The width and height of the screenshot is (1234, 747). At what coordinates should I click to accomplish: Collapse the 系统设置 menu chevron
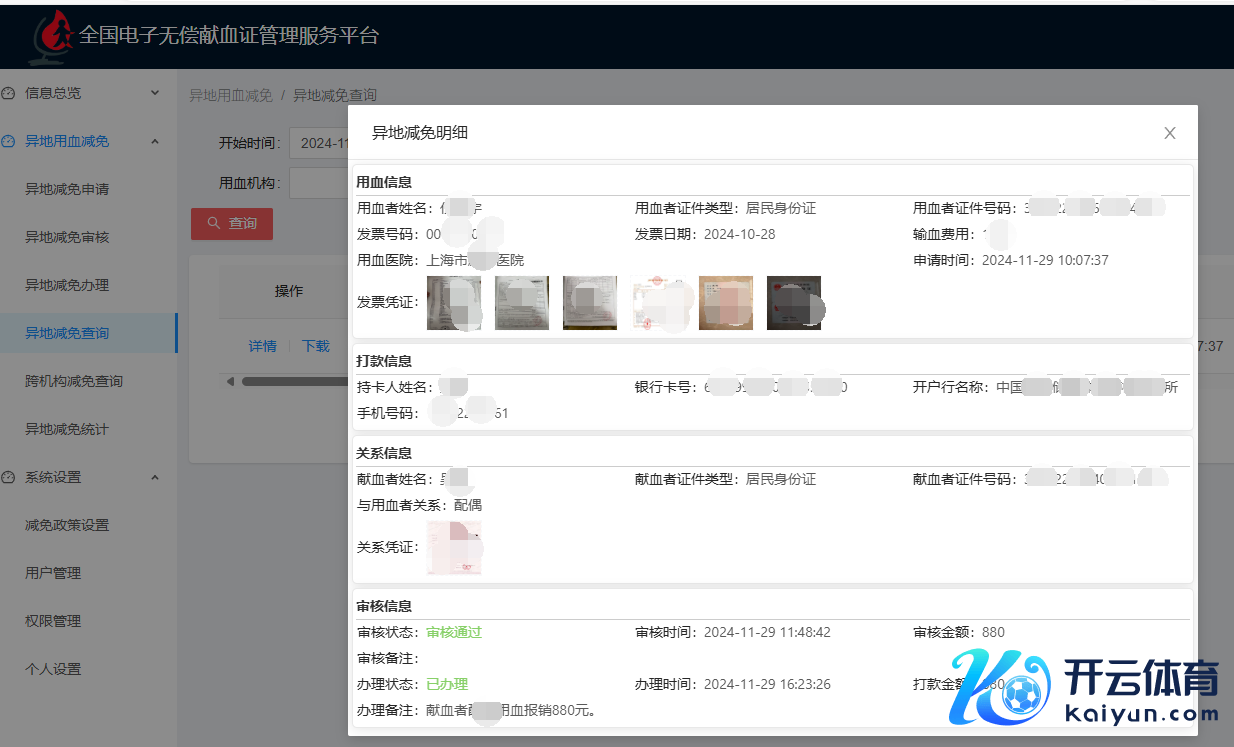155,477
